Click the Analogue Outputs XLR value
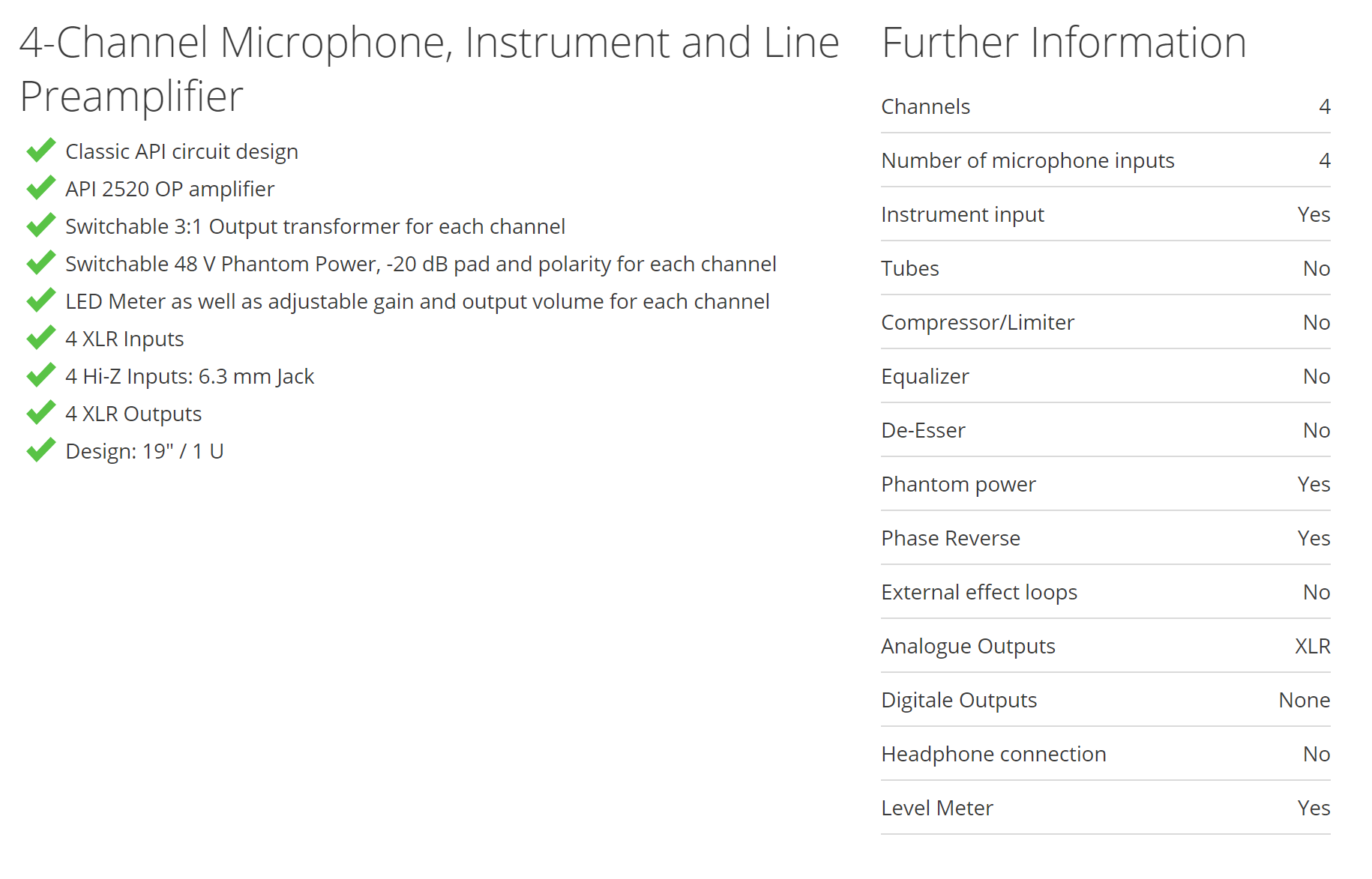1372x879 pixels. pyautogui.click(x=1313, y=646)
